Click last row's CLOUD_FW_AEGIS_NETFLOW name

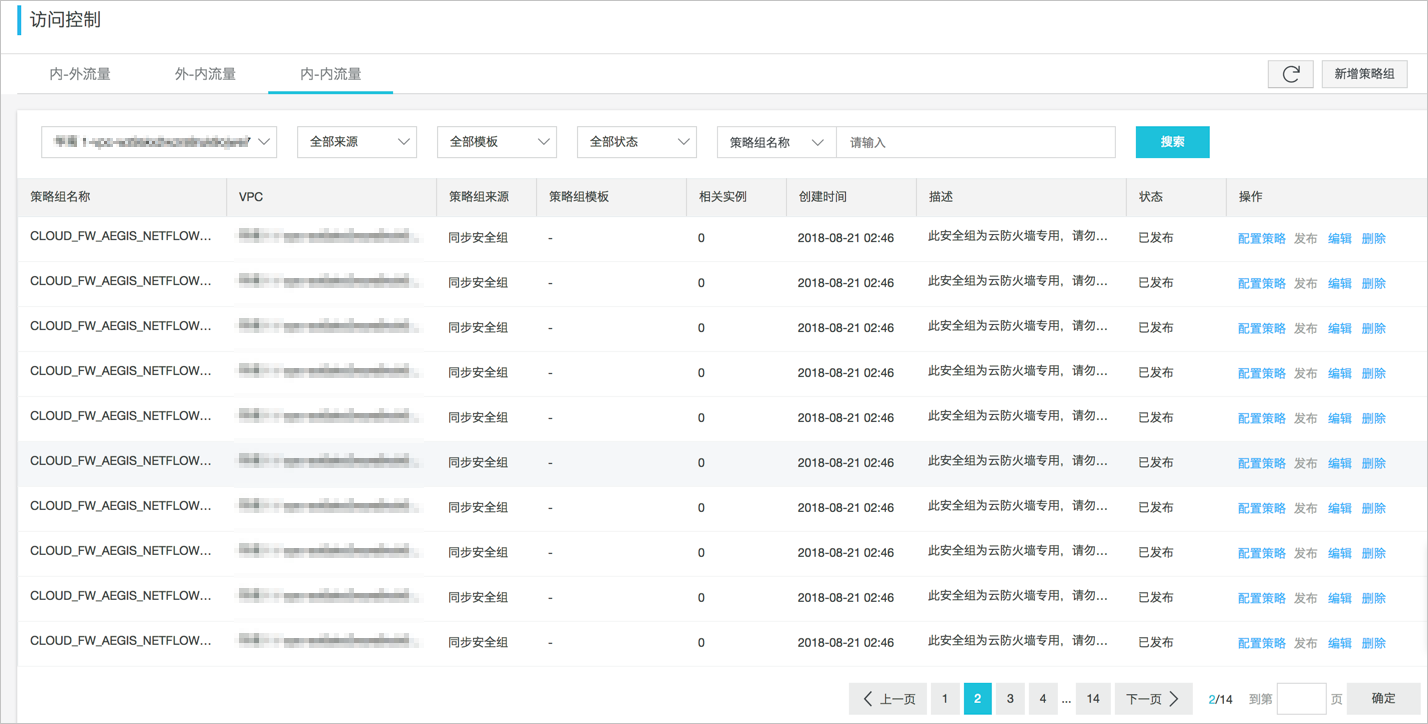(121, 641)
